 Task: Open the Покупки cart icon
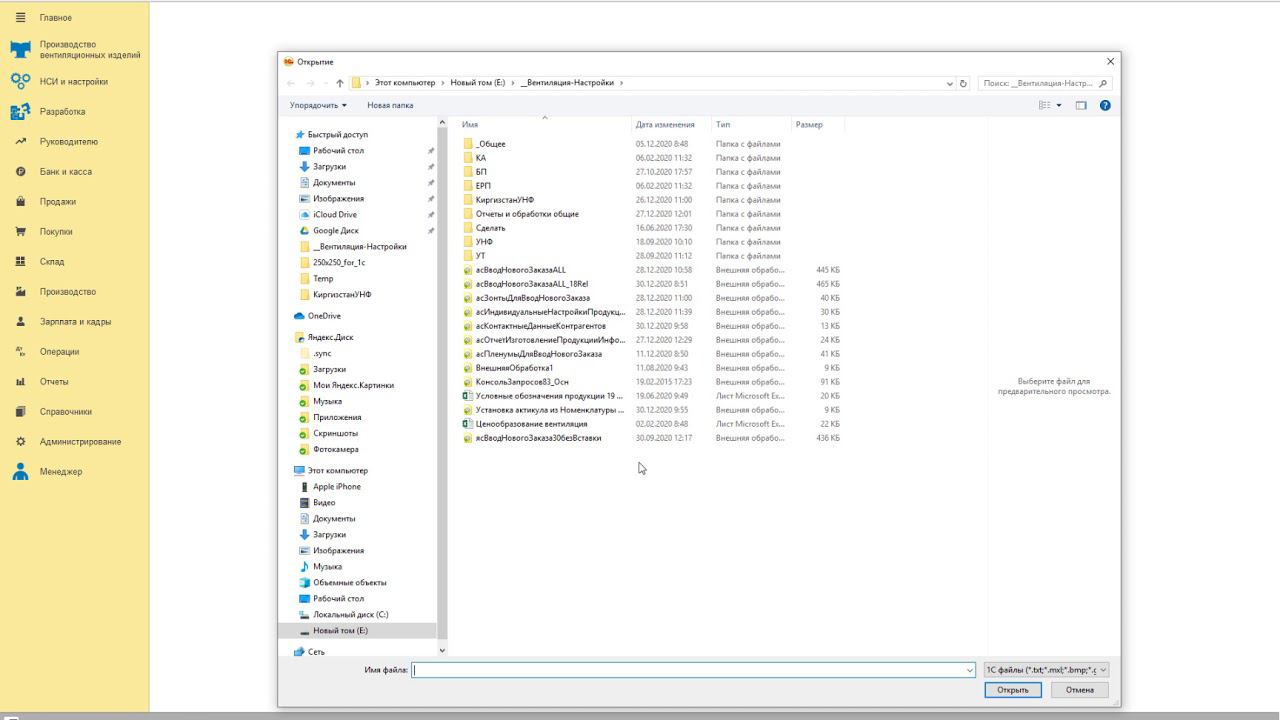click(20, 232)
